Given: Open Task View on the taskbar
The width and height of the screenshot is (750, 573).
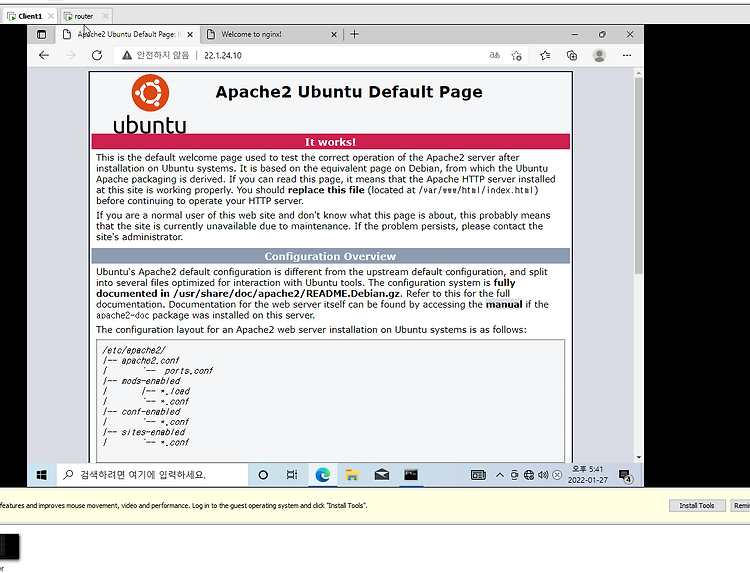Looking at the screenshot, I should pyautogui.click(x=292, y=475).
